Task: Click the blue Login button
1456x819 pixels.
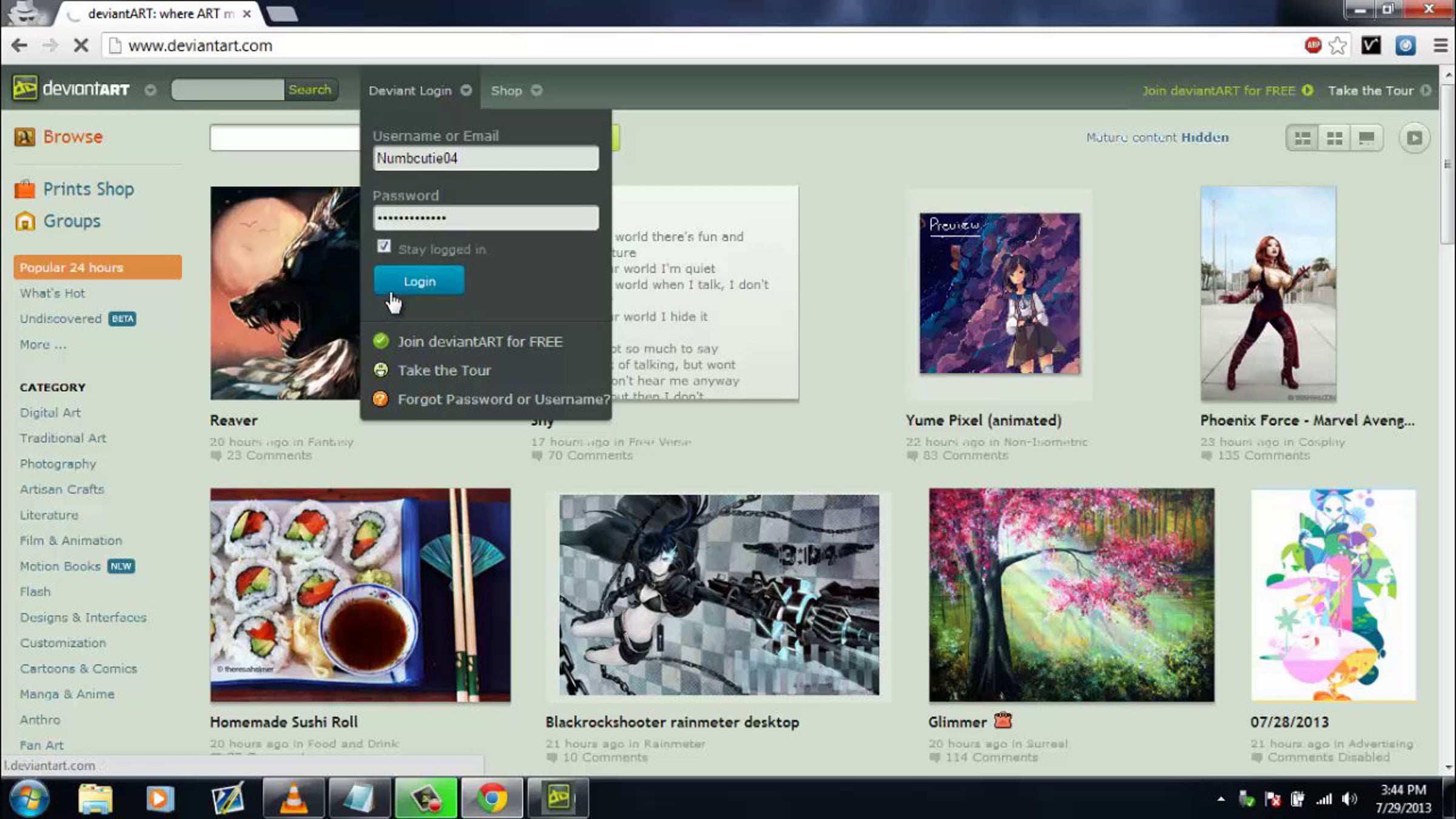Action: 419,281
